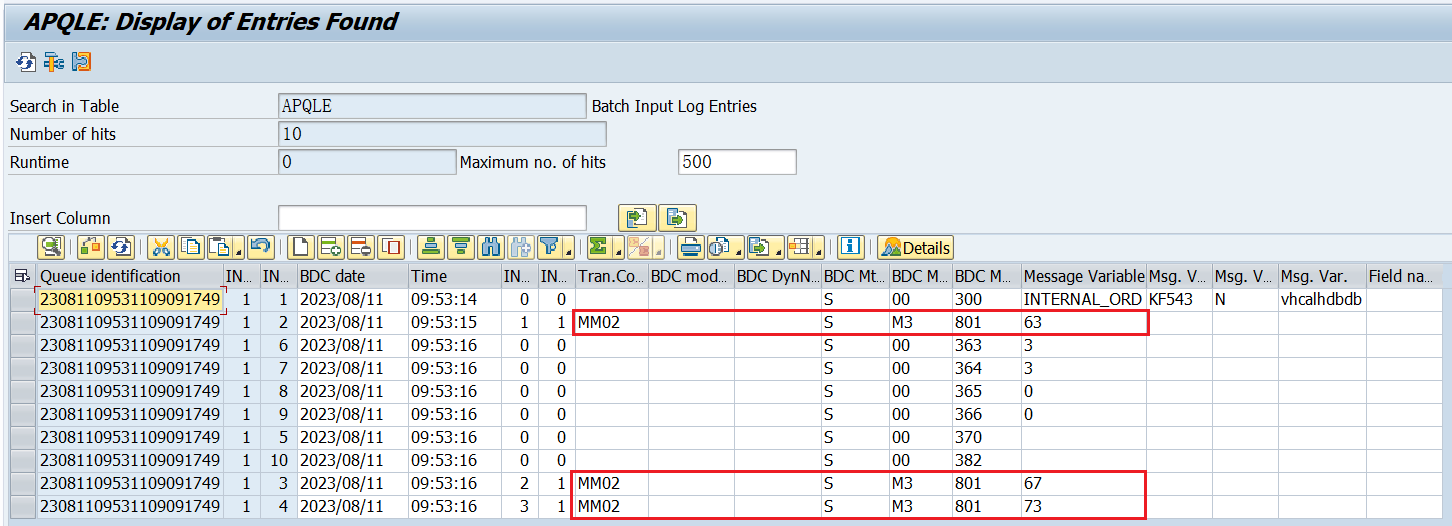Screen dimensions: 1452x526
Task: Click the highlighted first Queue identification cell
Action: [129, 299]
